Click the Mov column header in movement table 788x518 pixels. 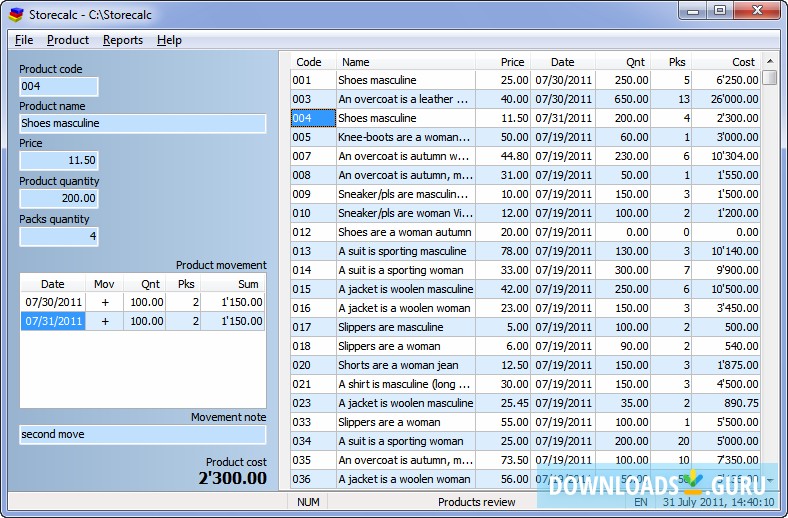pyautogui.click(x=104, y=284)
